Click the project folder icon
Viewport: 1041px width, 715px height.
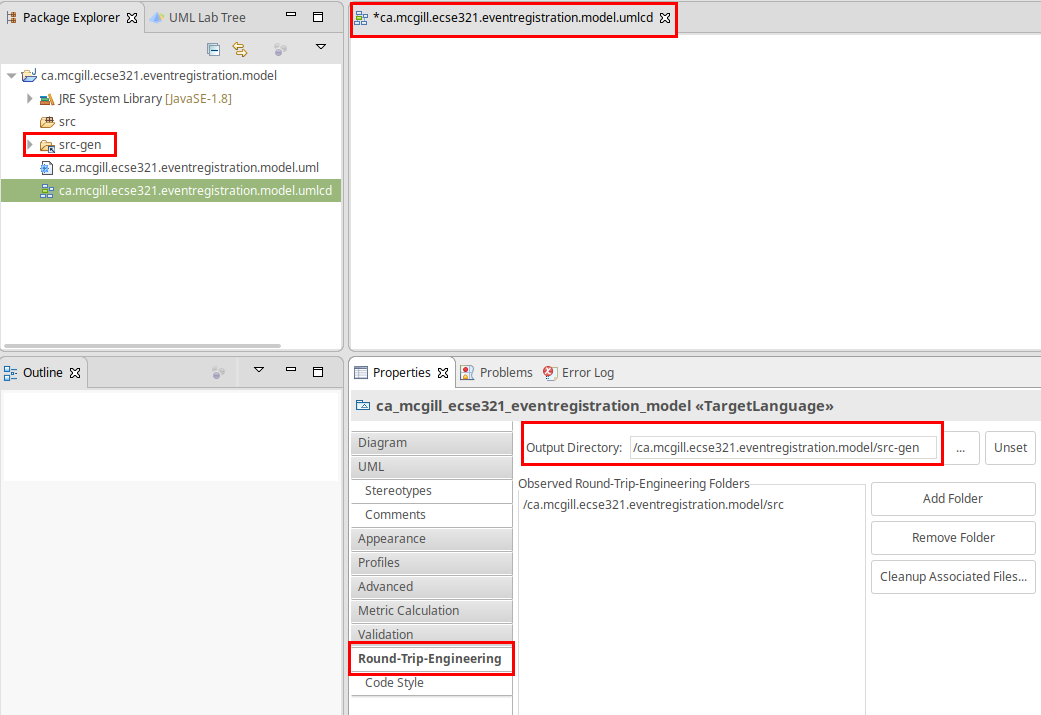(x=29, y=76)
